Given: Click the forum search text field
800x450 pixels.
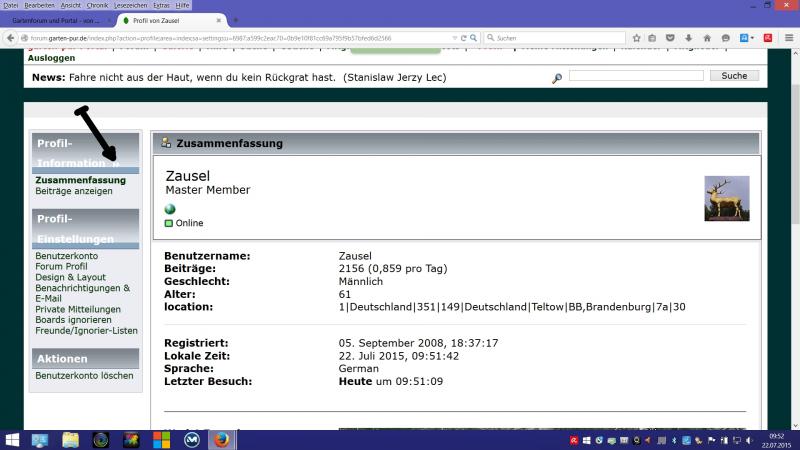Looking at the screenshot, I should 635,76.
